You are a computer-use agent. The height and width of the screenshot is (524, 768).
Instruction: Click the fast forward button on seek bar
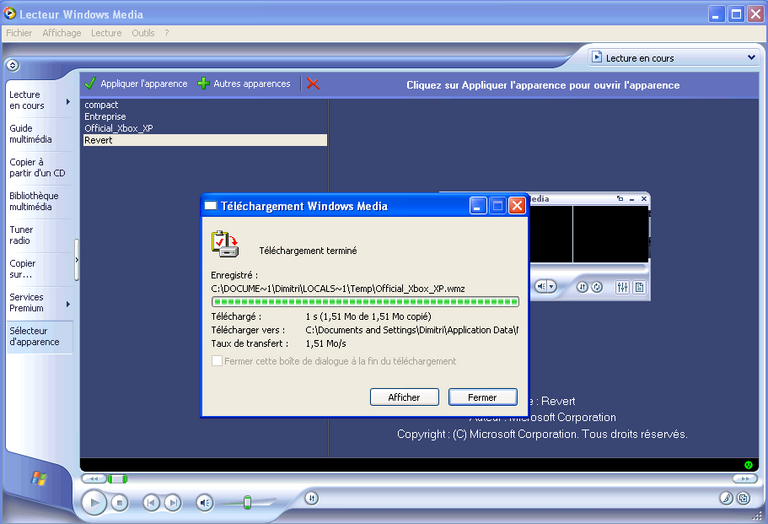tap(744, 478)
